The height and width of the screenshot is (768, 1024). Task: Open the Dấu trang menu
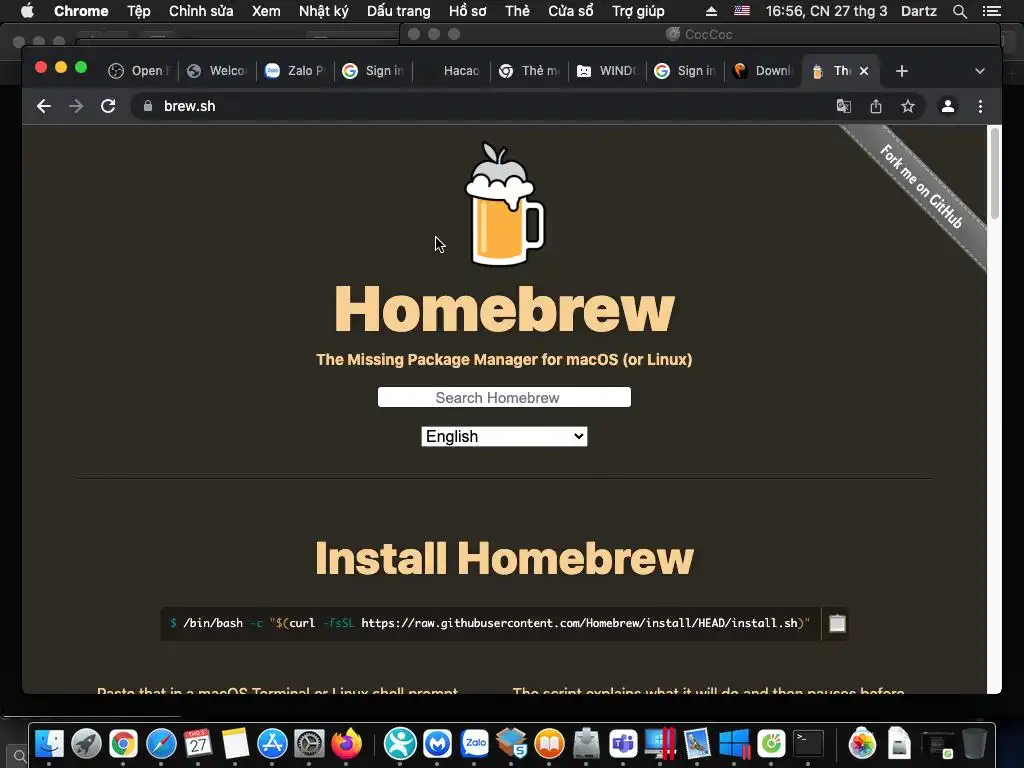[398, 11]
